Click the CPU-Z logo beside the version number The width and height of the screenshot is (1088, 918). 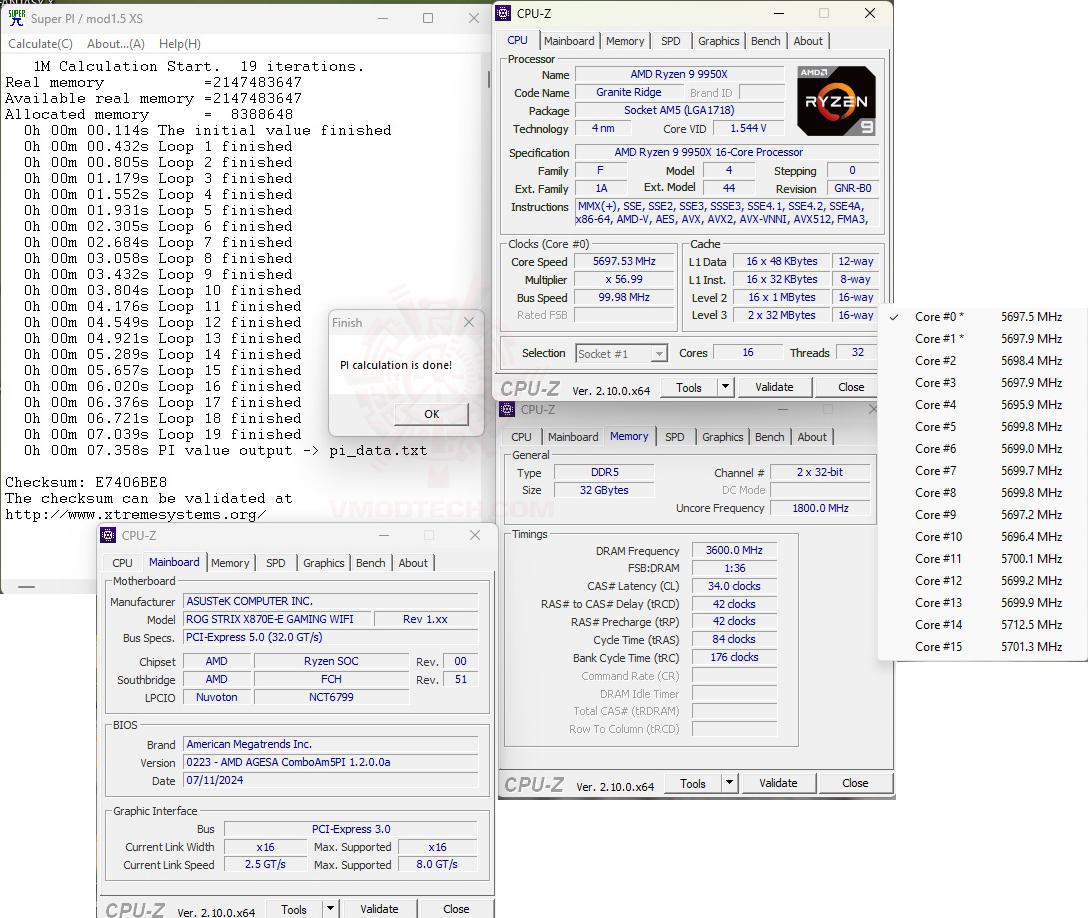pos(532,386)
